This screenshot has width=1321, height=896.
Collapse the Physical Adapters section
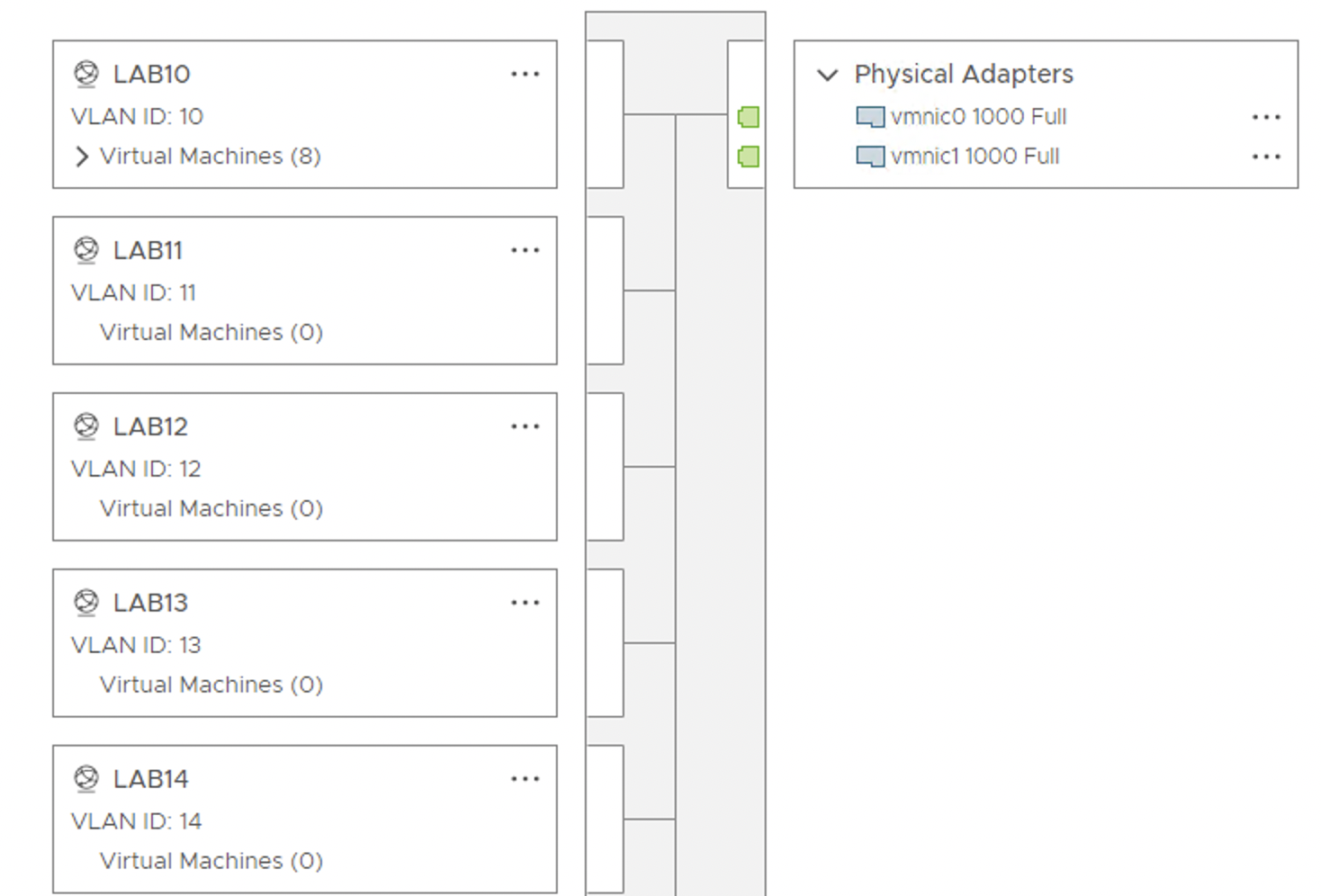(827, 74)
